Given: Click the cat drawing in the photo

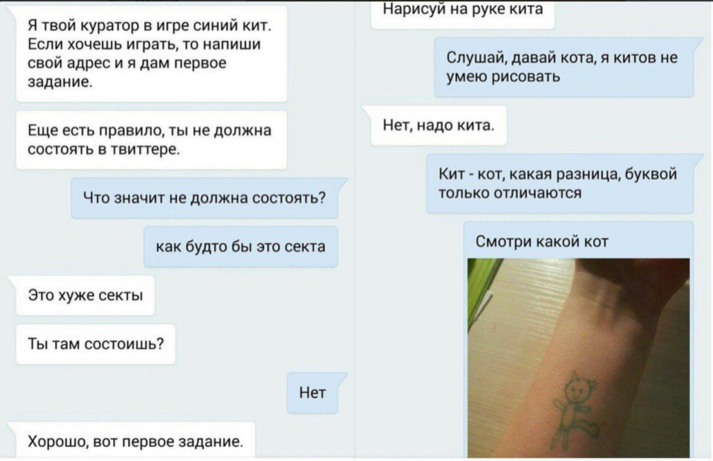Looking at the screenshot, I should (576, 408).
